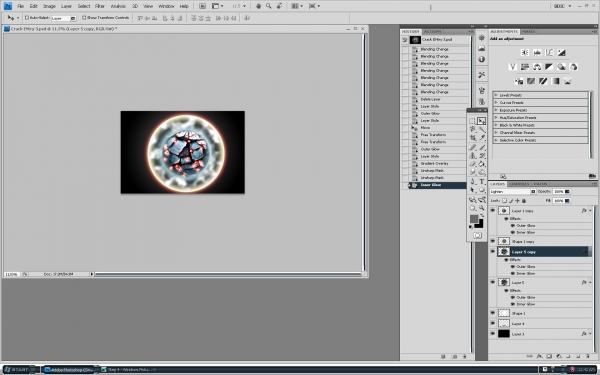Hide the Layer 4 layer
The height and width of the screenshot is (375, 600).
492,323
